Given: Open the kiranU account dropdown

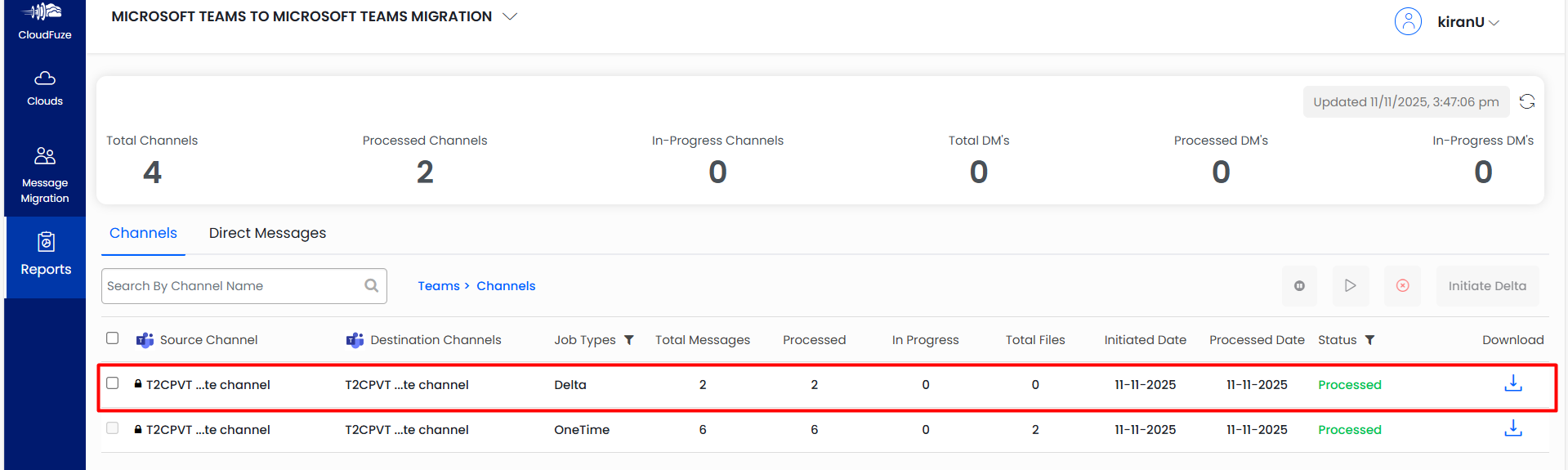Looking at the screenshot, I should [x=1468, y=22].
